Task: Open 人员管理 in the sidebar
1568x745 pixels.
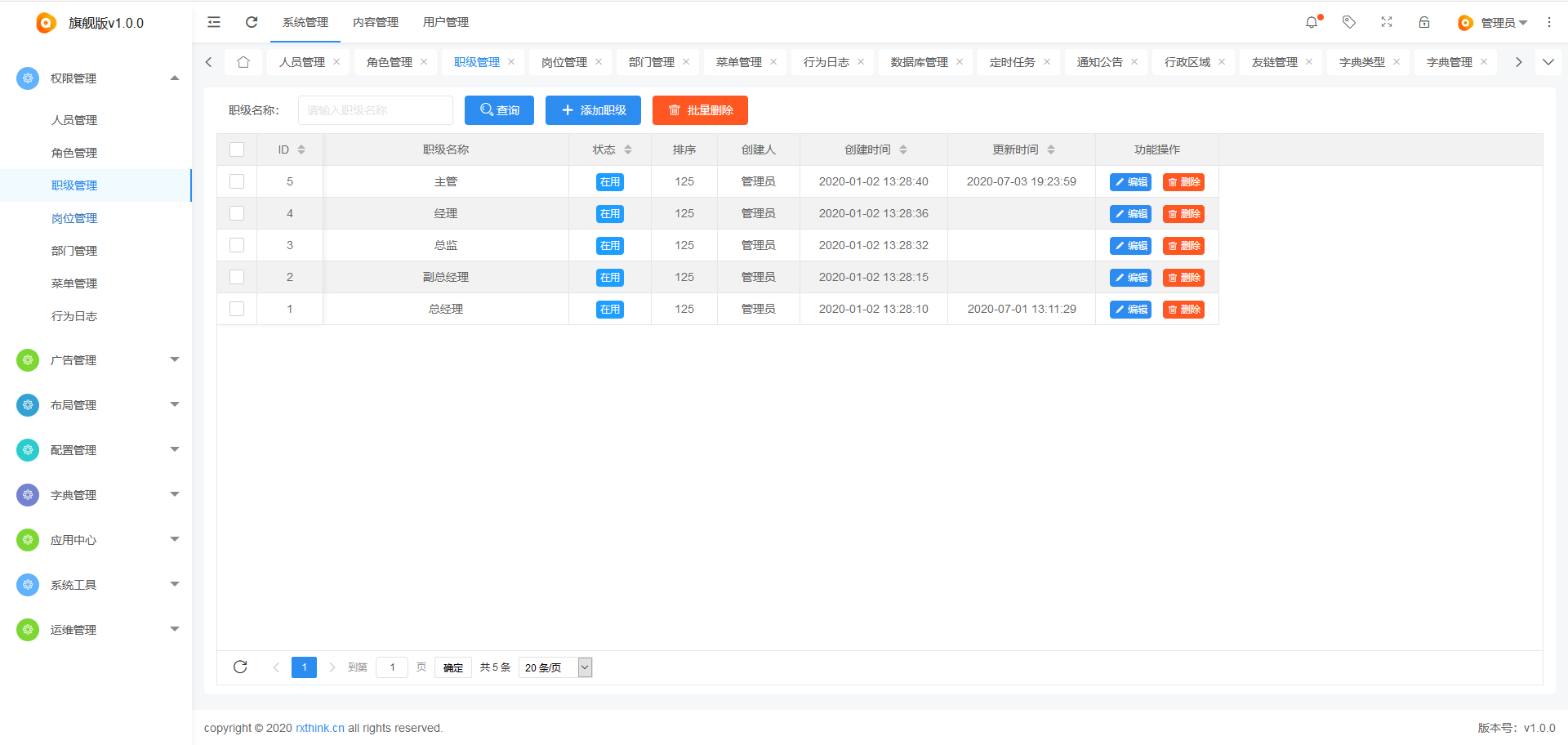Action: click(x=74, y=120)
